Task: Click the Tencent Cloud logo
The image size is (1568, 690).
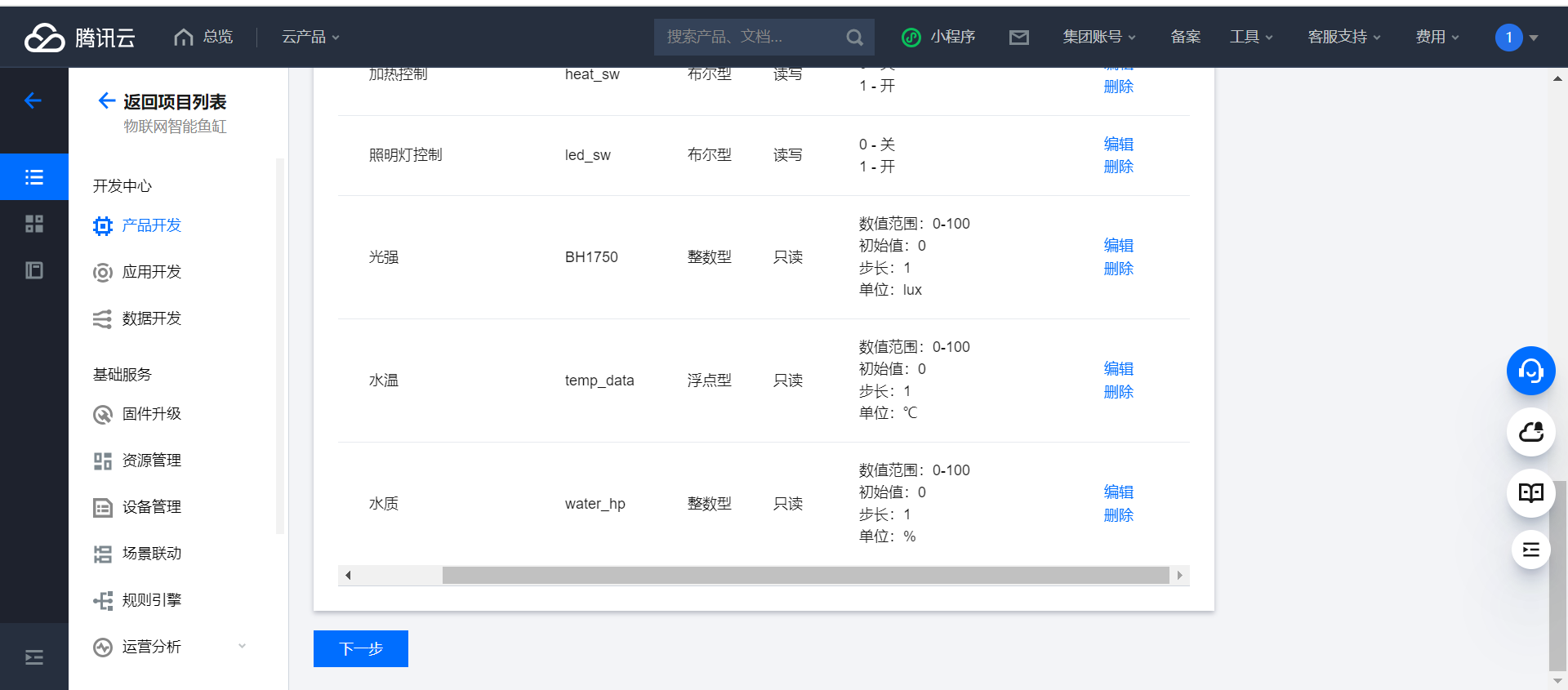Action: coord(80,38)
